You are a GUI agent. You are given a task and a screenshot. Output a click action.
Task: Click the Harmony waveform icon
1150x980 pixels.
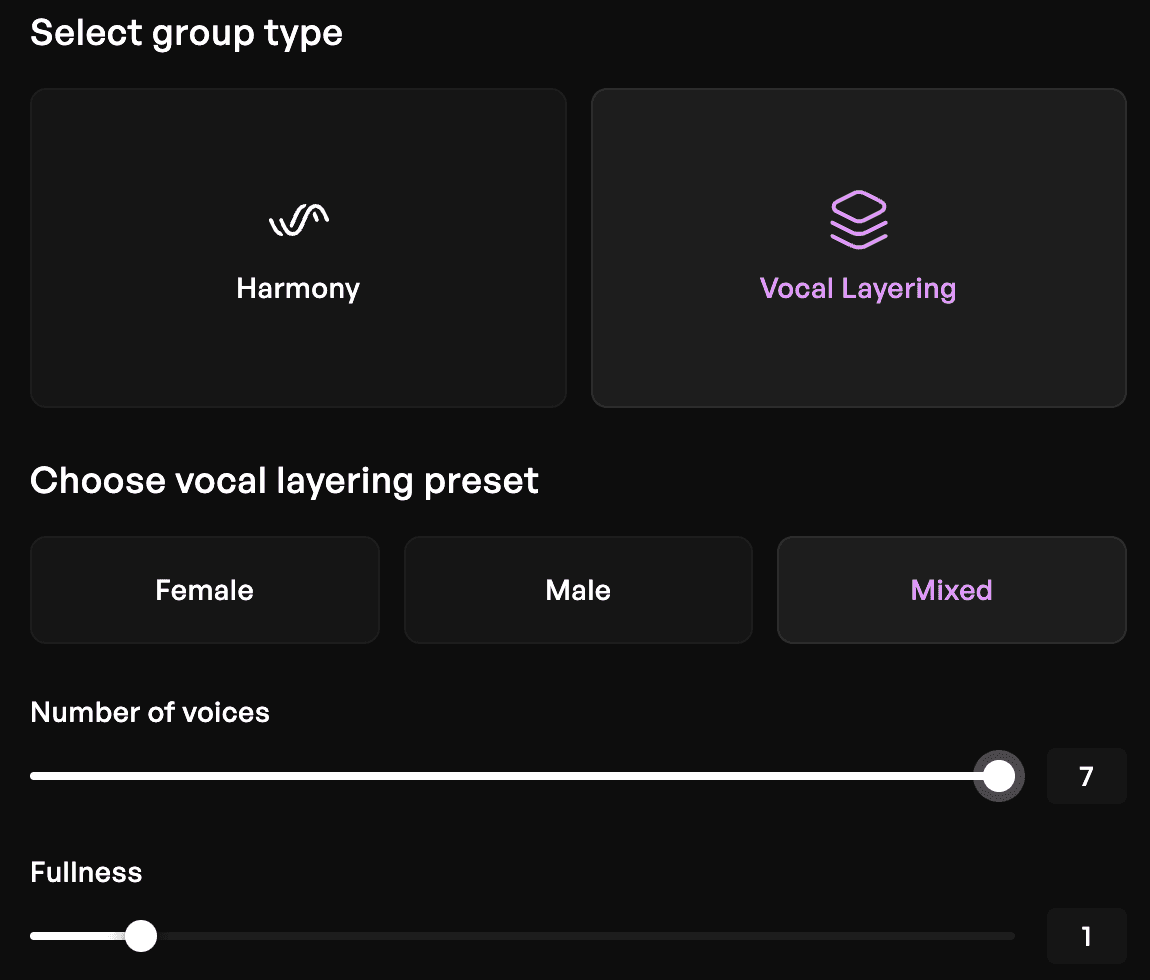click(298, 219)
